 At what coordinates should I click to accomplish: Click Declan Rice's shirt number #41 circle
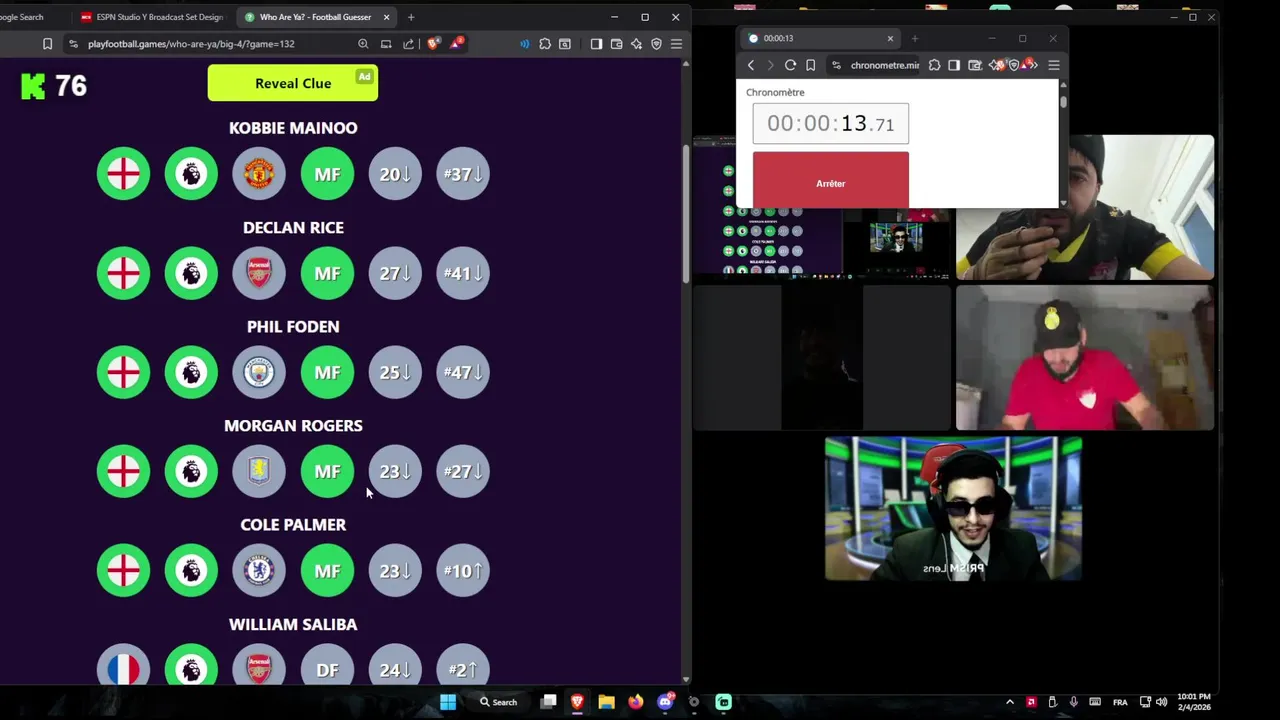pyautogui.click(x=463, y=273)
